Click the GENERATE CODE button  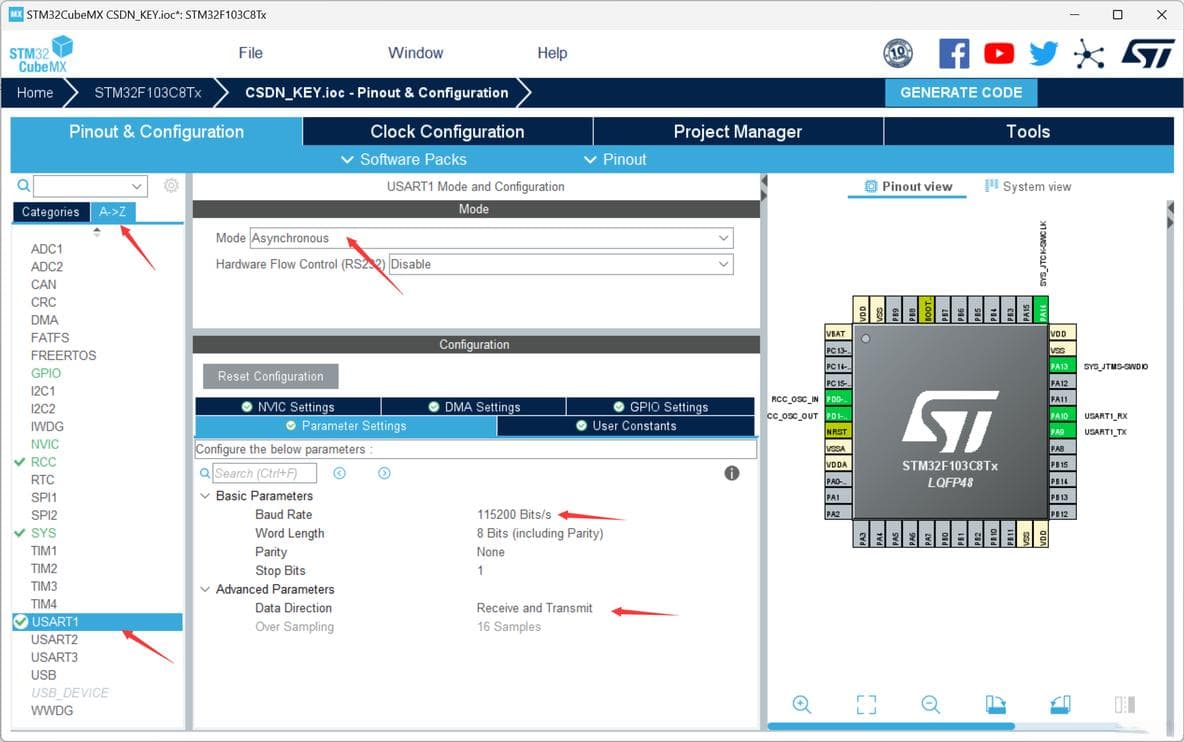960,92
